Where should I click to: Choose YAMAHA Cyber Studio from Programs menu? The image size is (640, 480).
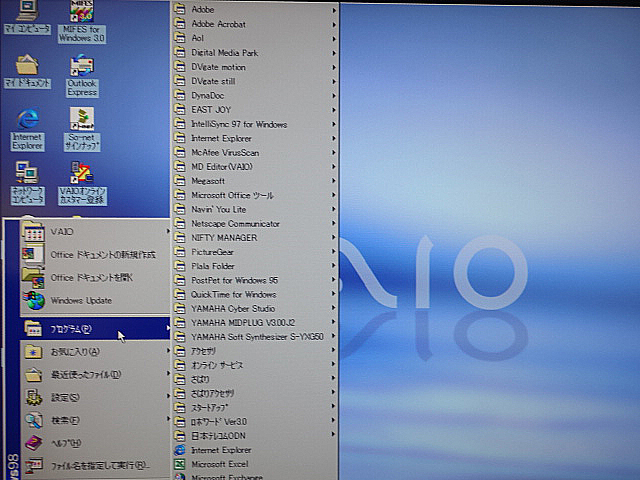(233, 309)
